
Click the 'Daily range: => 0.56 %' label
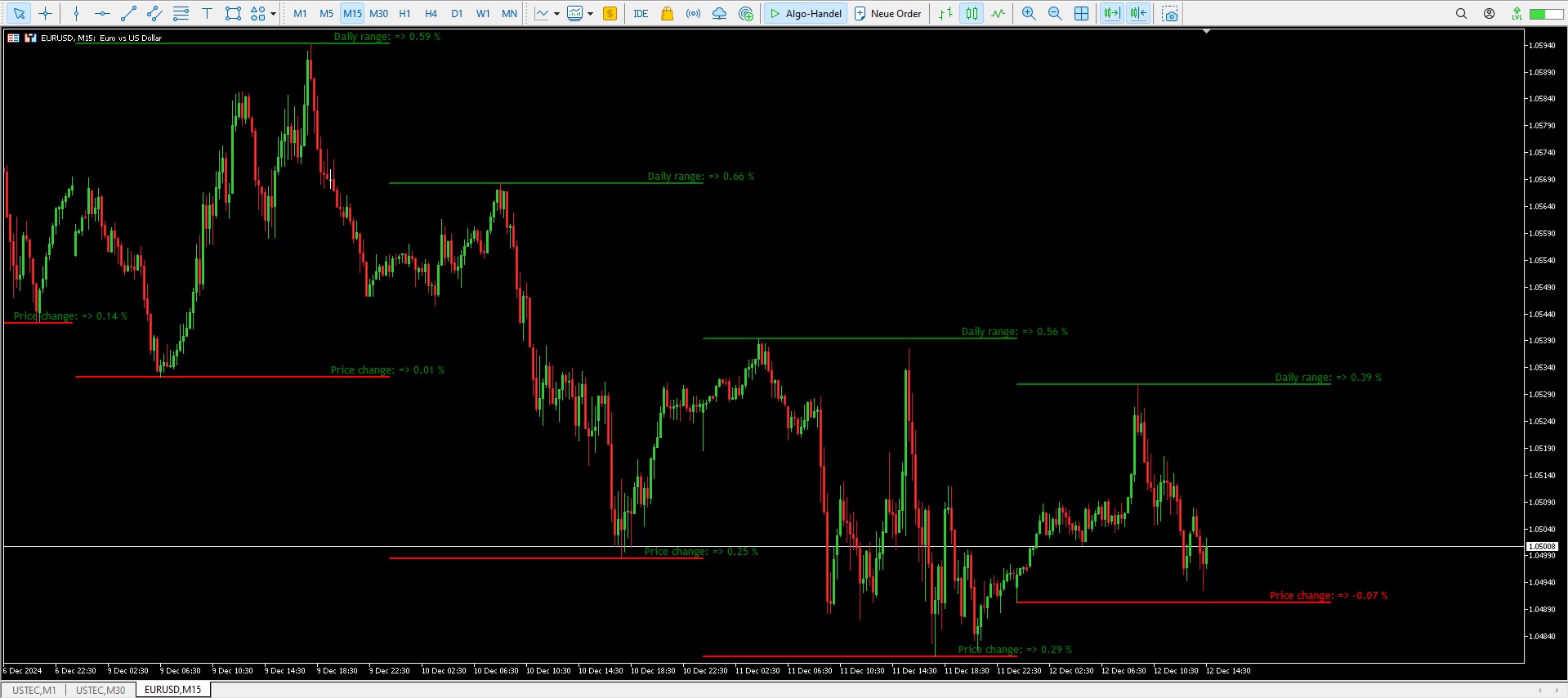click(1015, 332)
